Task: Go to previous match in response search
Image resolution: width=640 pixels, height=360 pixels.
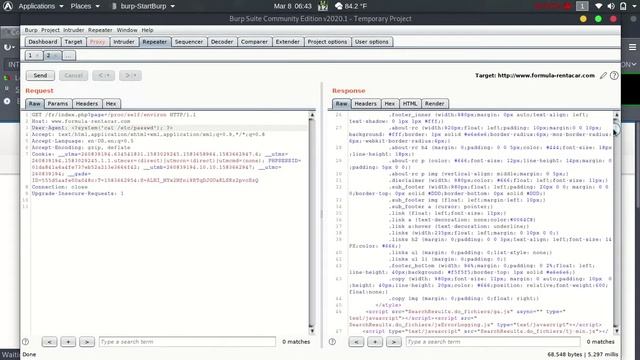Action: coord(356,342)
